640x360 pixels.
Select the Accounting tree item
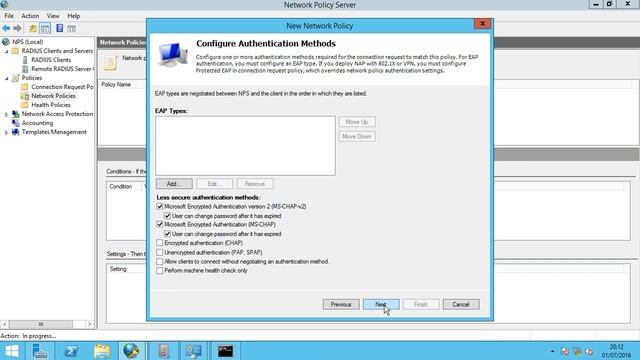tap(37, 123)
